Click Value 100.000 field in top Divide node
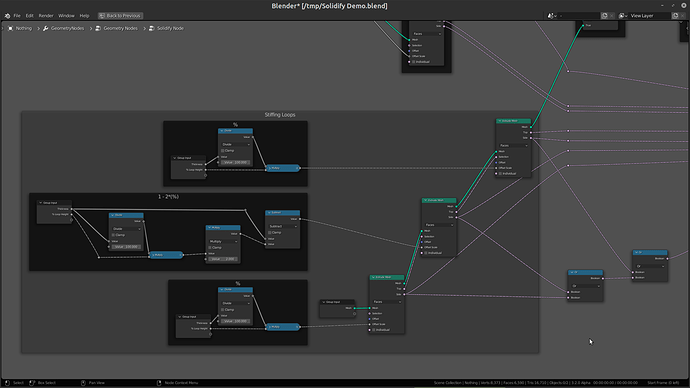690x388 pixels. (x=236, y=162)
